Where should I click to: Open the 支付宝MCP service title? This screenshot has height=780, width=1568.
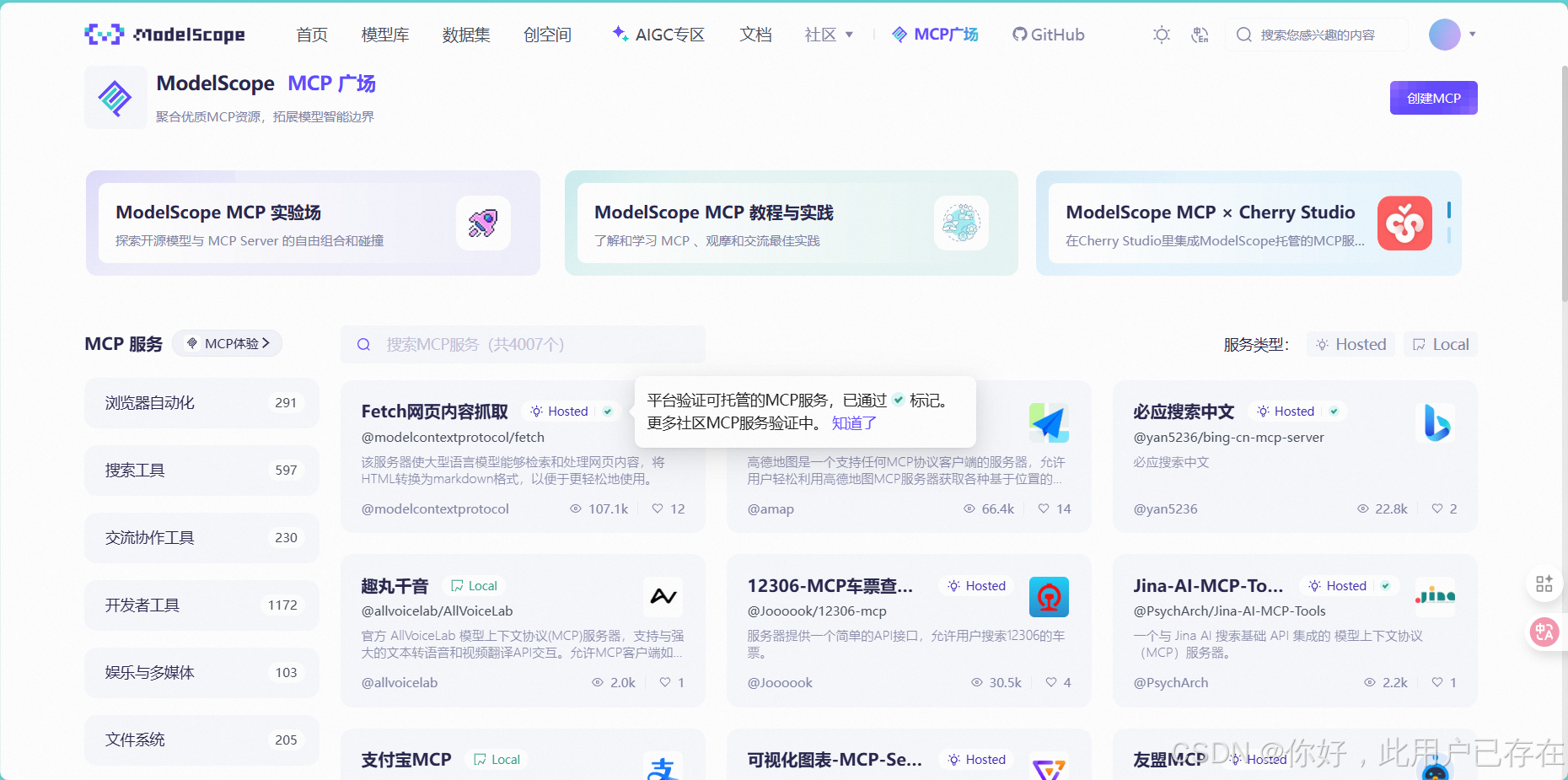(406, 760)
